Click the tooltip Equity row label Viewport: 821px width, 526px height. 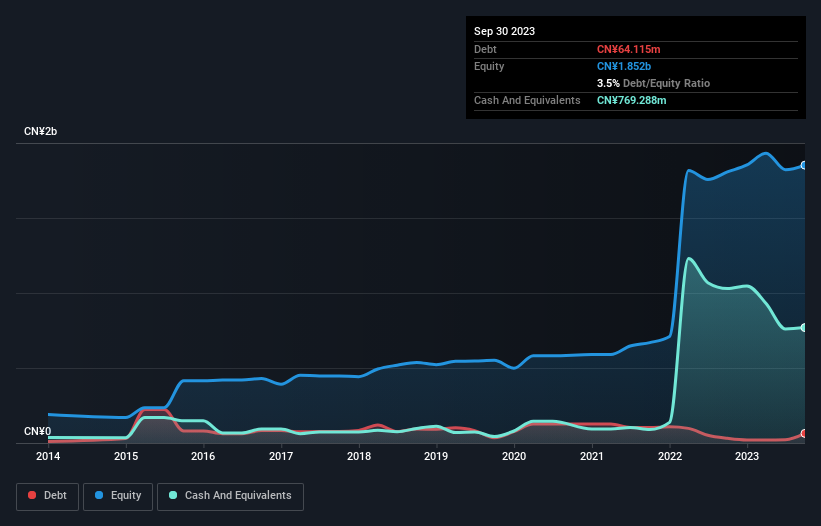(489, 66)
